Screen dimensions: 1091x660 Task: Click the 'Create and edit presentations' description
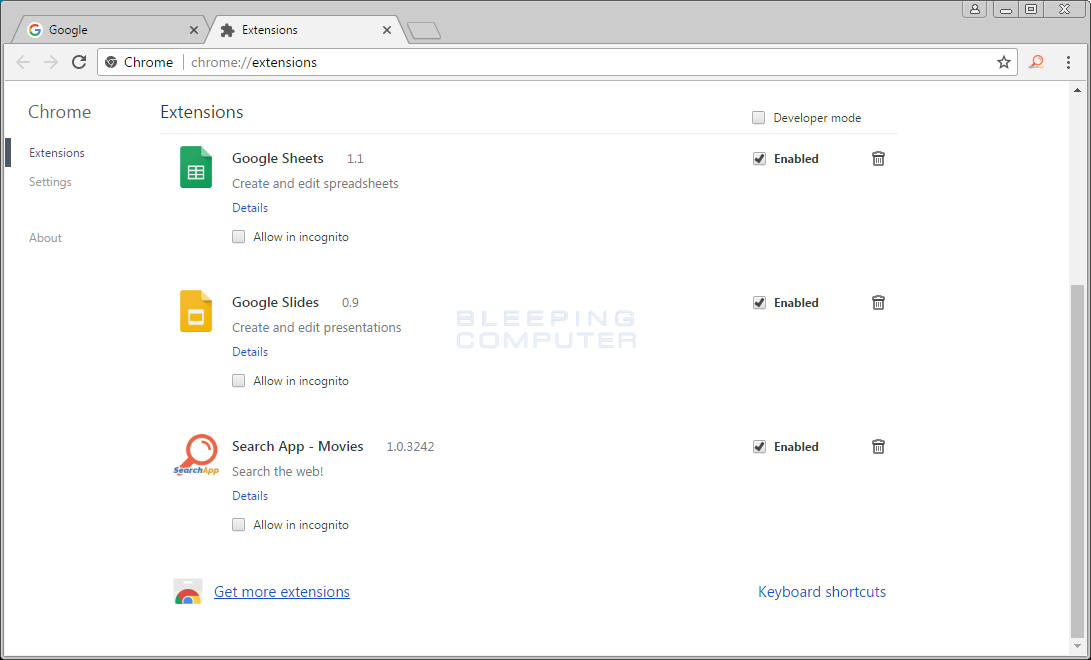point(317,328)
